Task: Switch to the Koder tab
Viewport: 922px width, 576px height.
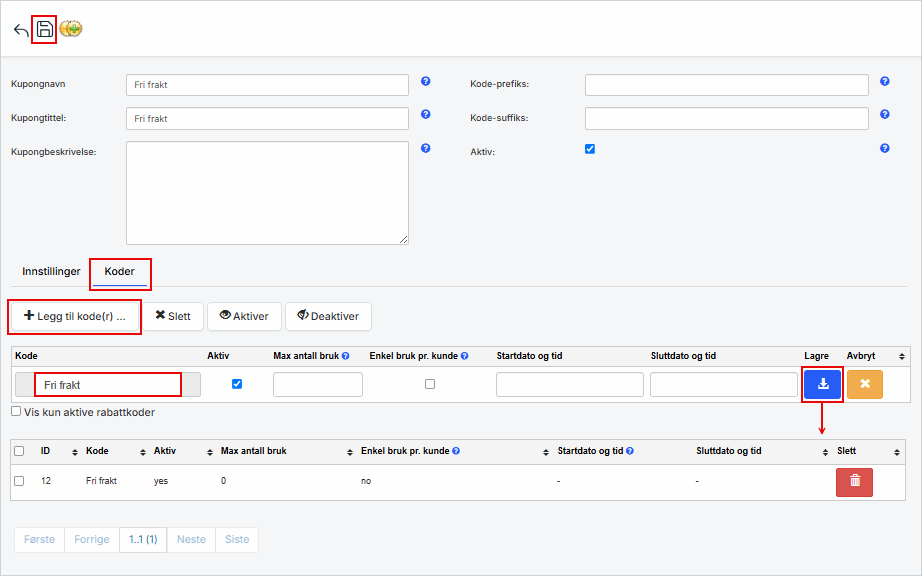Action: click(x=119, y=271)
